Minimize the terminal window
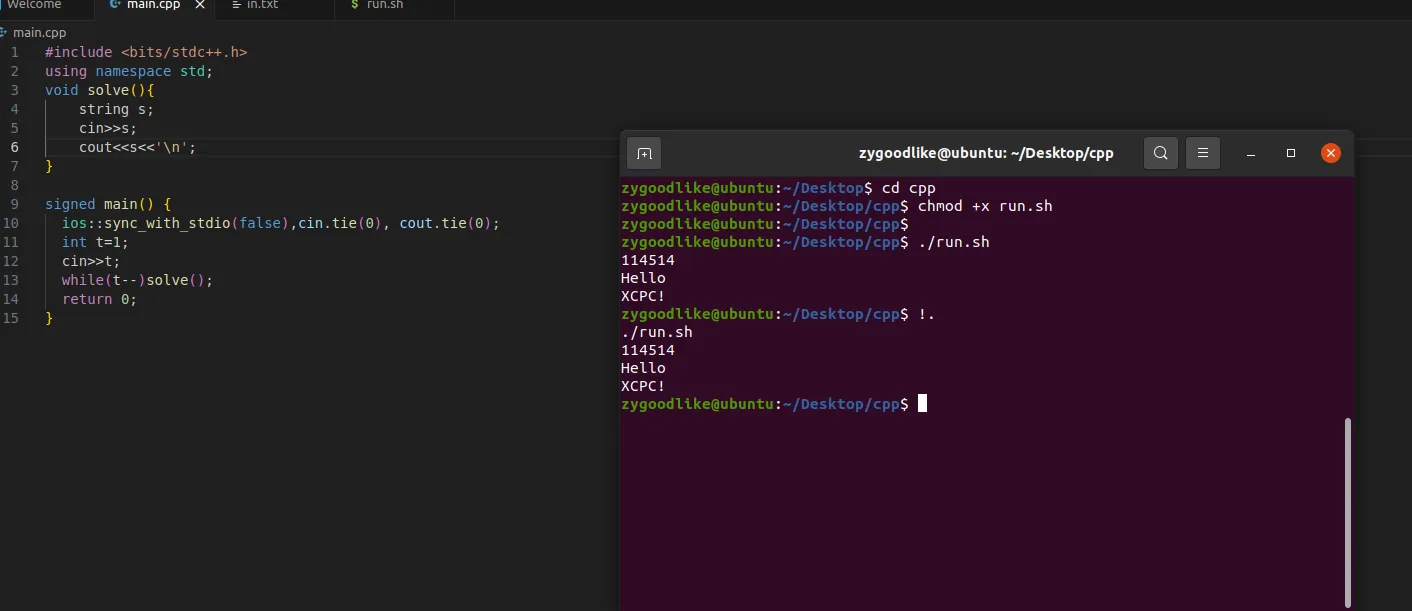The width and height of the screenshot is (1412, 611). coord(1251,153)
